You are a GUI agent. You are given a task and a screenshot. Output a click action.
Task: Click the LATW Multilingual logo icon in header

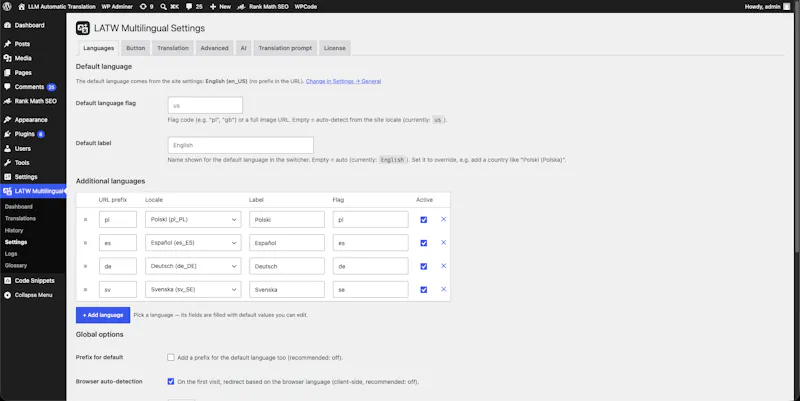coord(83,28)
